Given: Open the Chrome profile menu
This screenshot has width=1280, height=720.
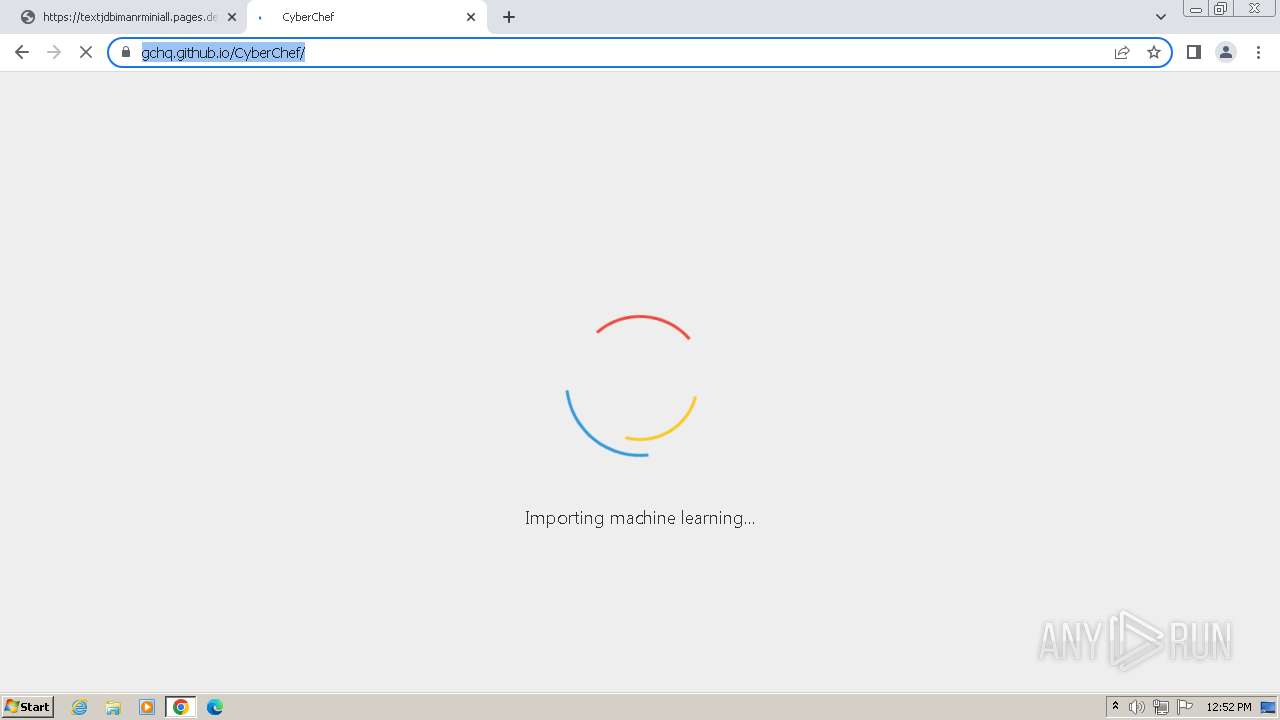Looking at the screenshot, I should click(x=1226, y=52).
